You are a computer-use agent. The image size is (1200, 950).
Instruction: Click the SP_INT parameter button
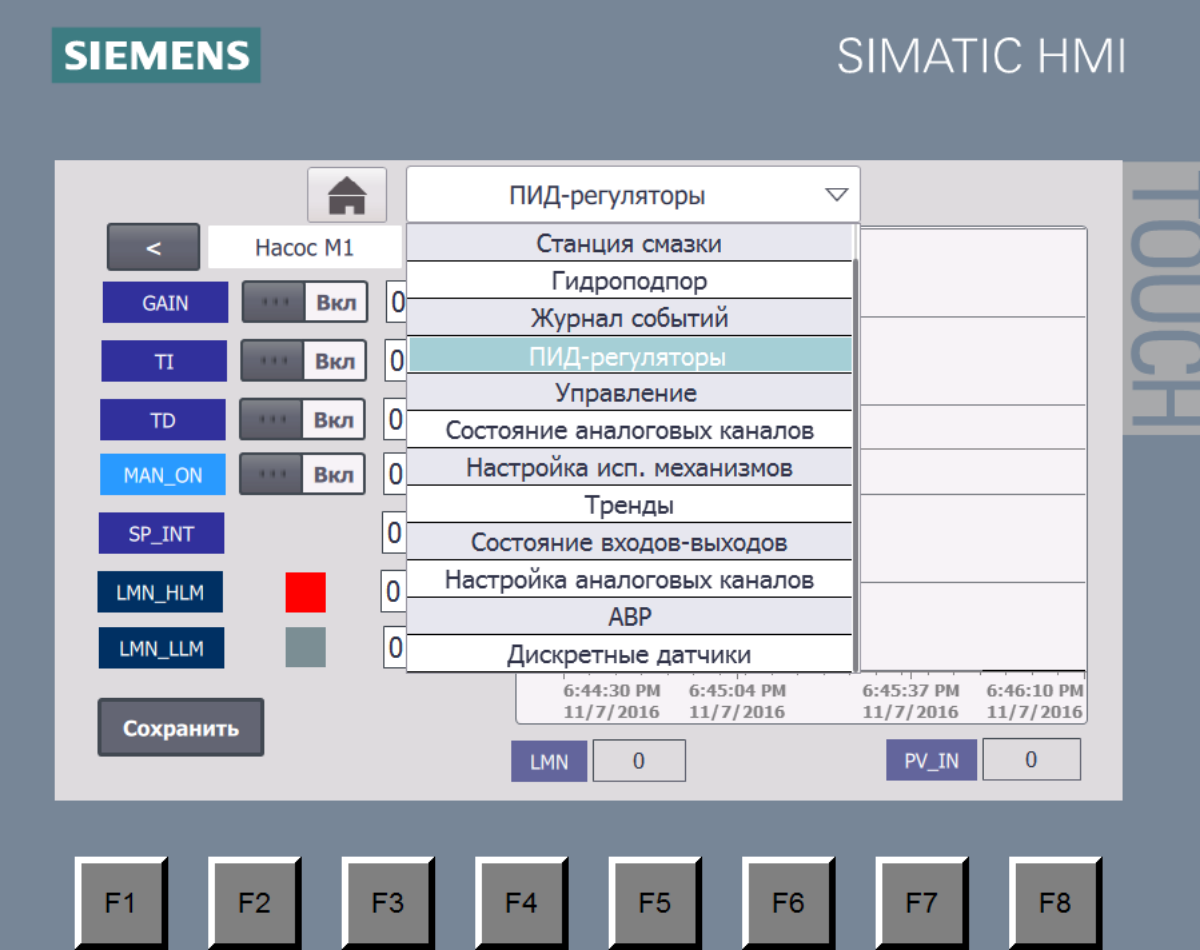pos(161,533)
